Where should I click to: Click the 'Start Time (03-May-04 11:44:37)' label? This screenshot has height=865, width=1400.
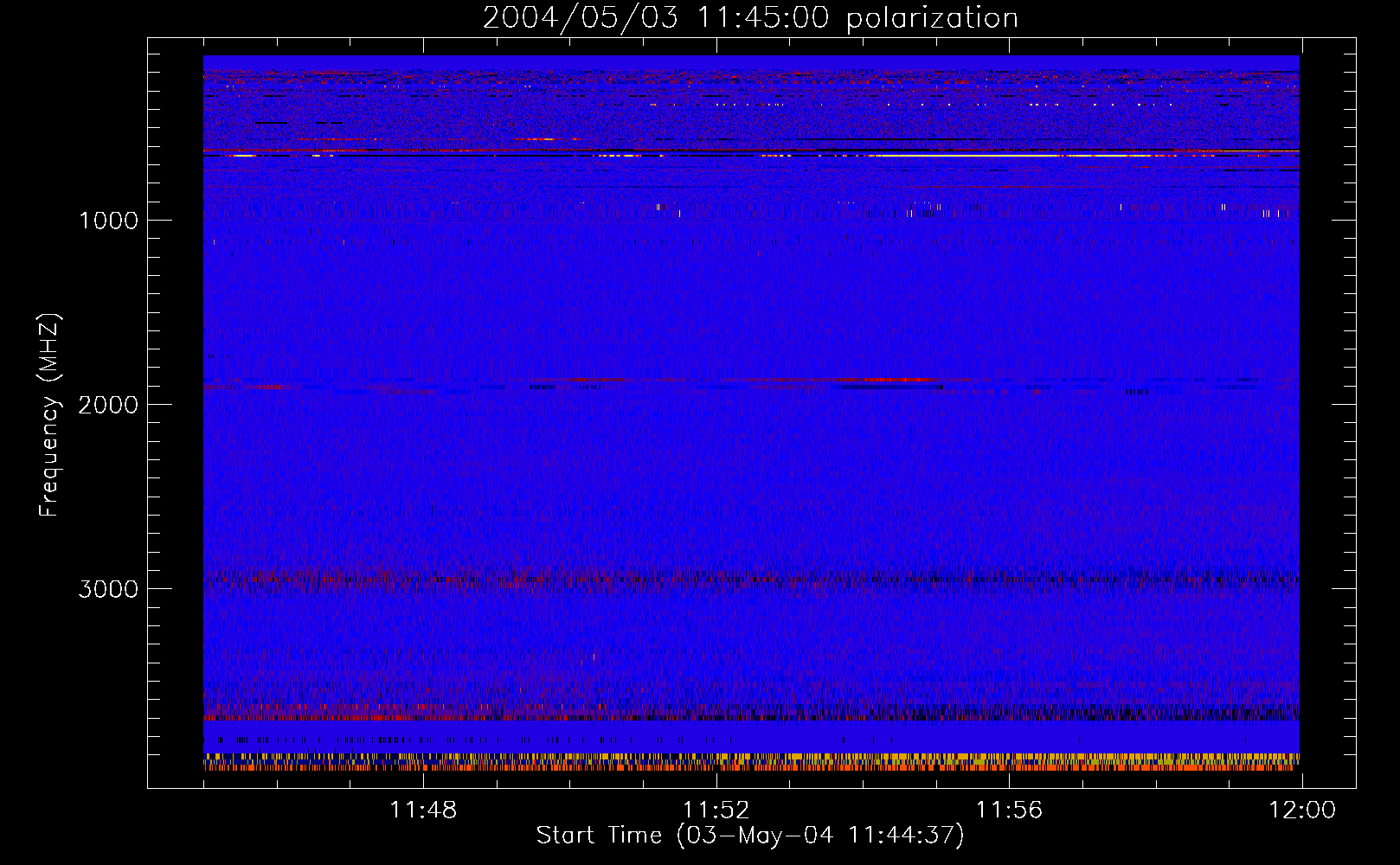(x=750, y=835)
